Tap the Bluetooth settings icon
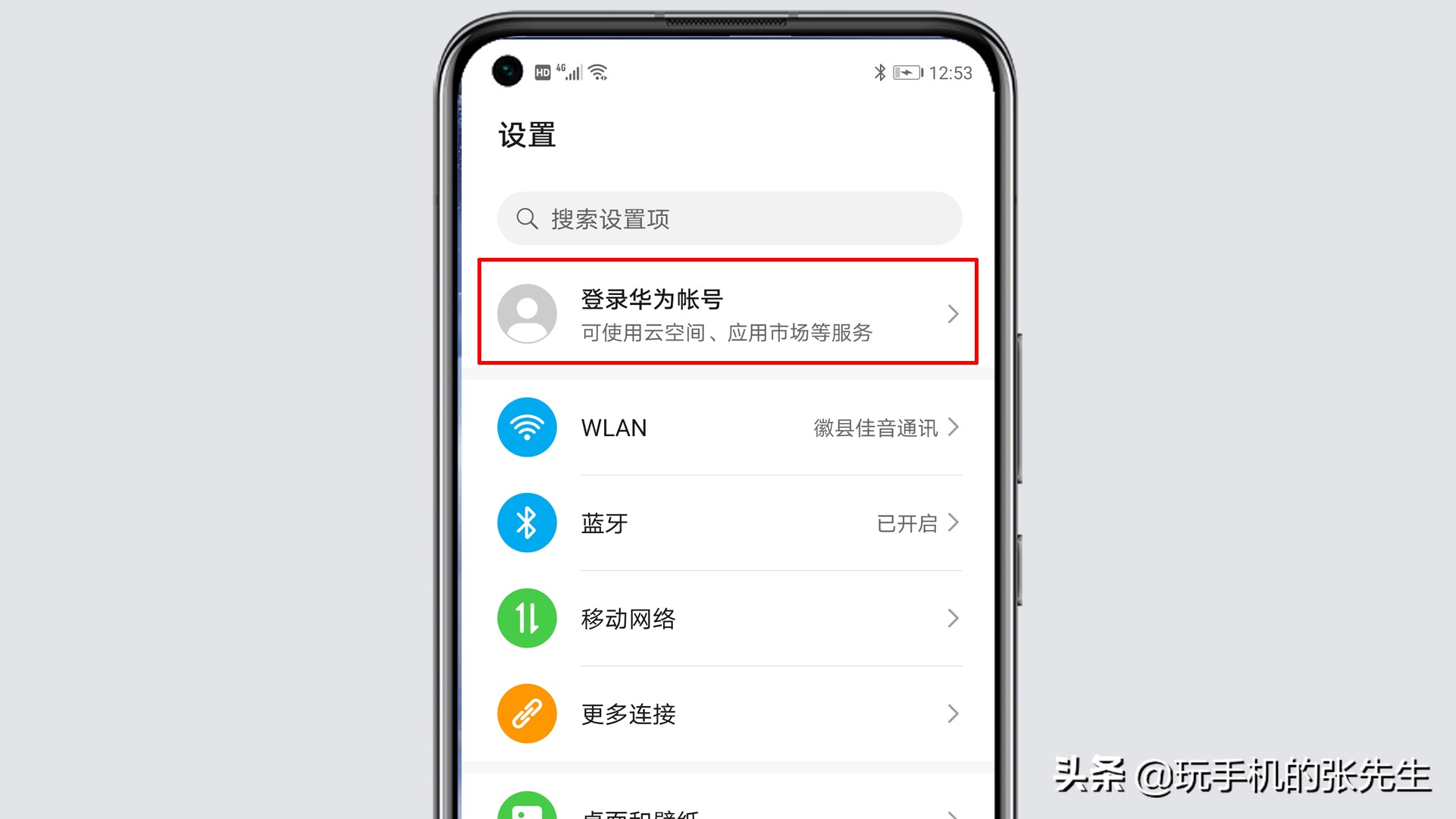Screen dimensions: 1456x819 (x=527, y=523)
